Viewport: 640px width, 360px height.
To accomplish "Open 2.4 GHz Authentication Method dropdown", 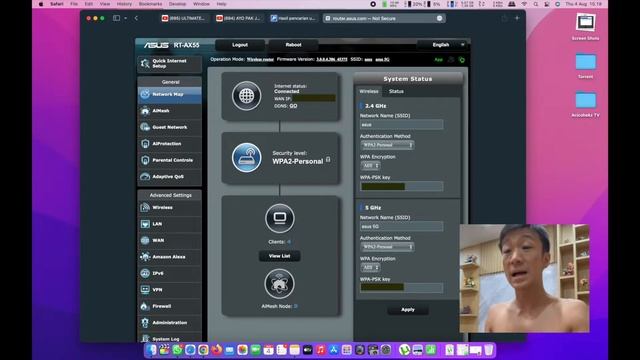I will [x=387, y=145].
